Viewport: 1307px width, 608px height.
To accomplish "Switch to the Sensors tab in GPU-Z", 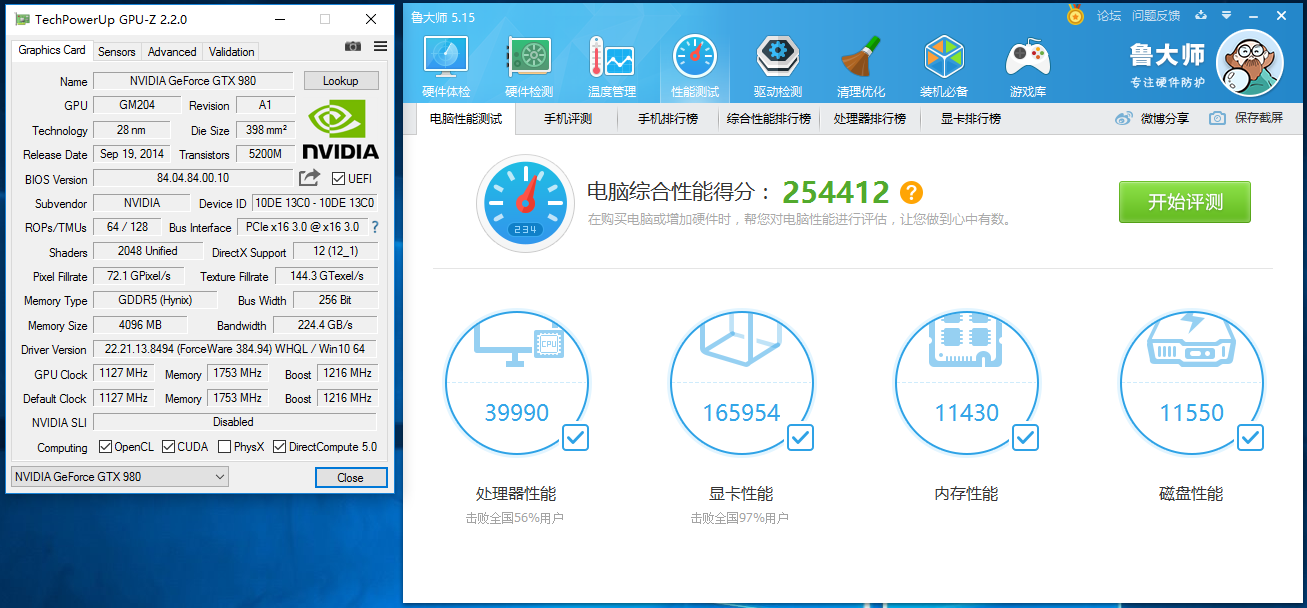I will pyautogui.click(x=117, y=52).
